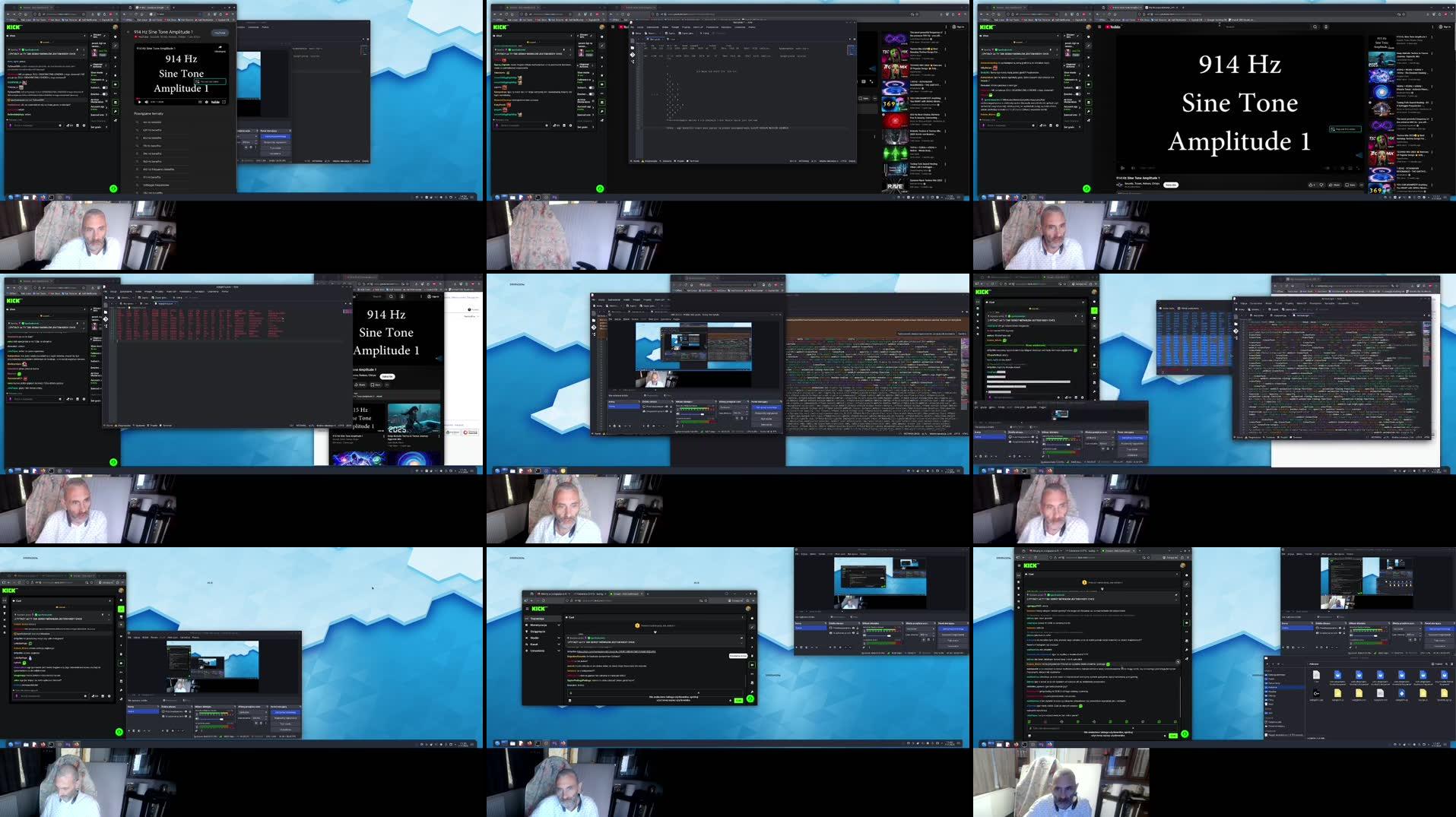Click the Share button below the YouTube video
The image size is (1456, 817).
pyautogui.click(x=1334, y=185)
